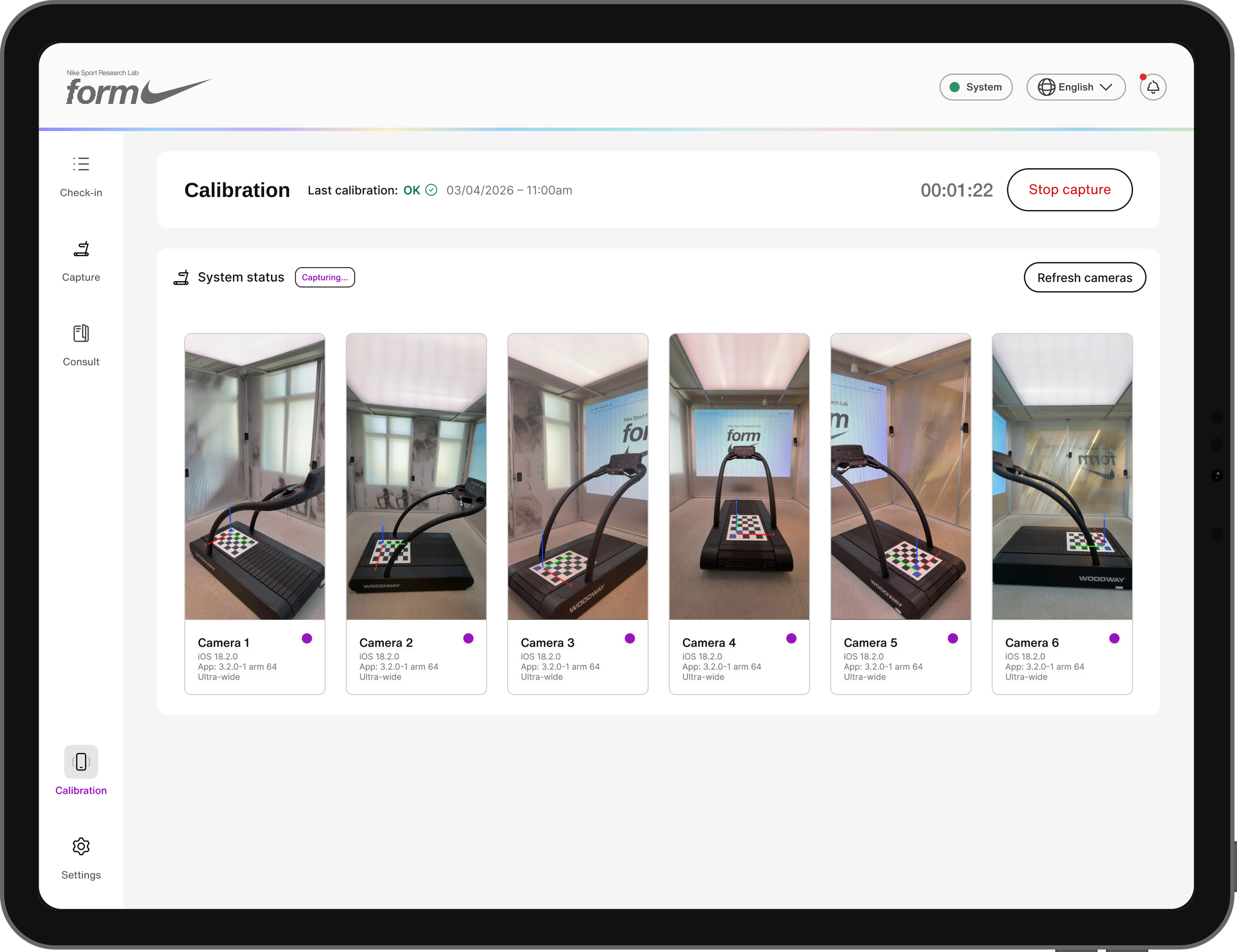The width and height of the screenshot is (1237, 952).
Task: Go to Consult section
Action: pos(81,362)
